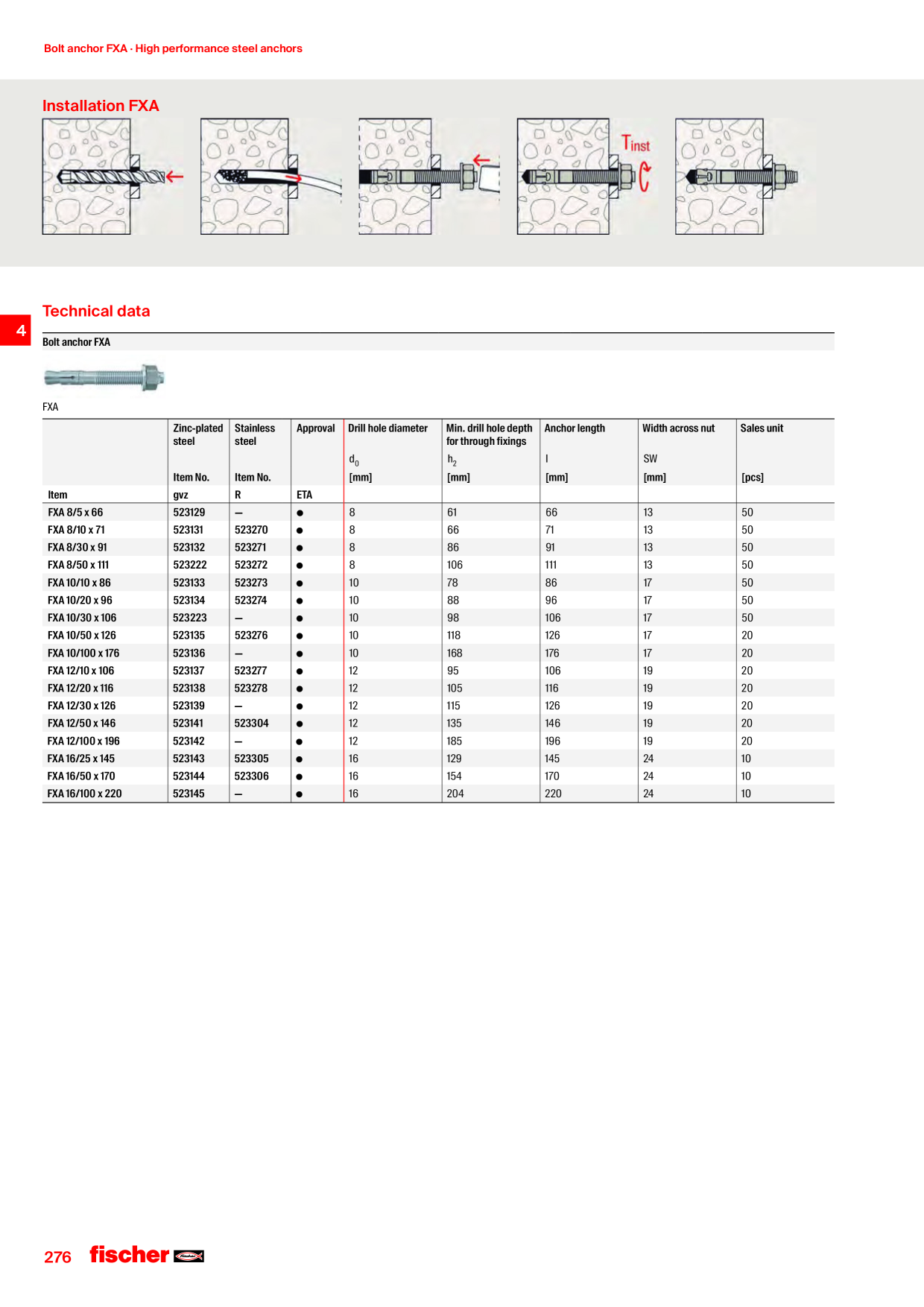Click 'Drill hole diameter' column header

(x=388, y=428)
